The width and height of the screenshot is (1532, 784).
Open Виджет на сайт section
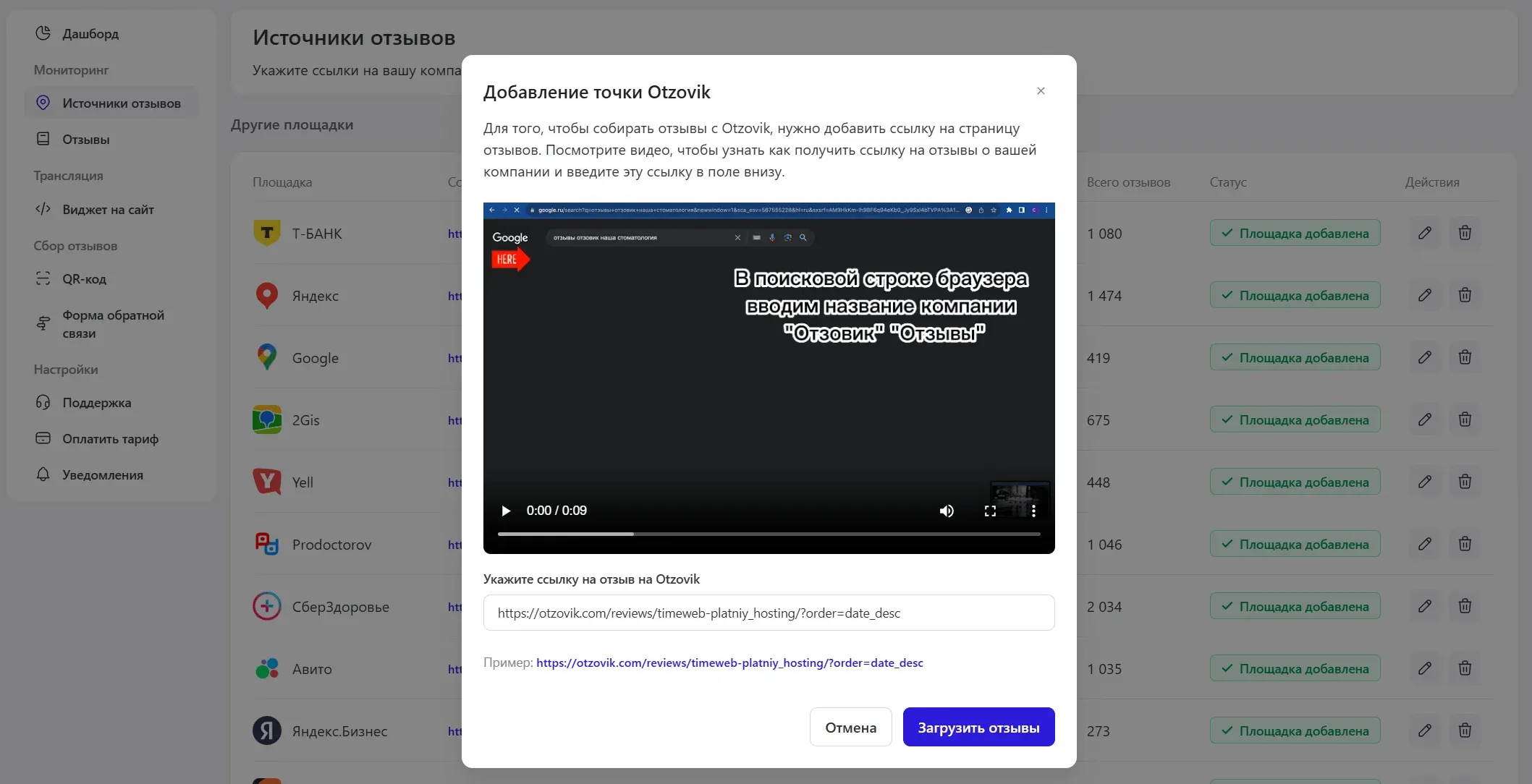[108, 209]
